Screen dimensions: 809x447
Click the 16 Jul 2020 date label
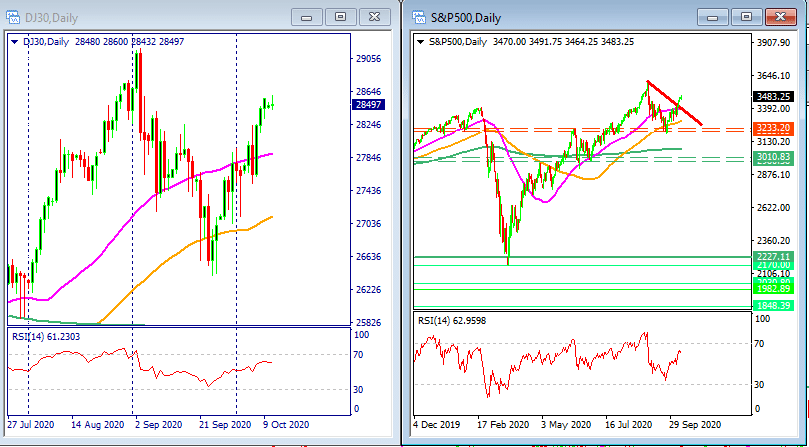tap(629, 424)
